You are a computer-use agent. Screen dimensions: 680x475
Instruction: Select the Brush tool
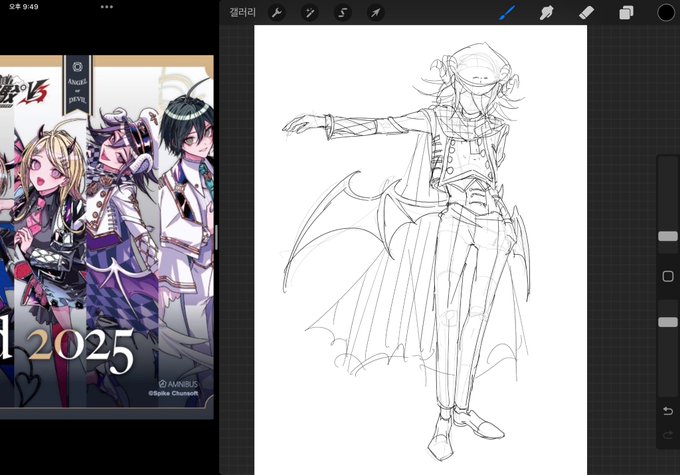coord(507,13)
